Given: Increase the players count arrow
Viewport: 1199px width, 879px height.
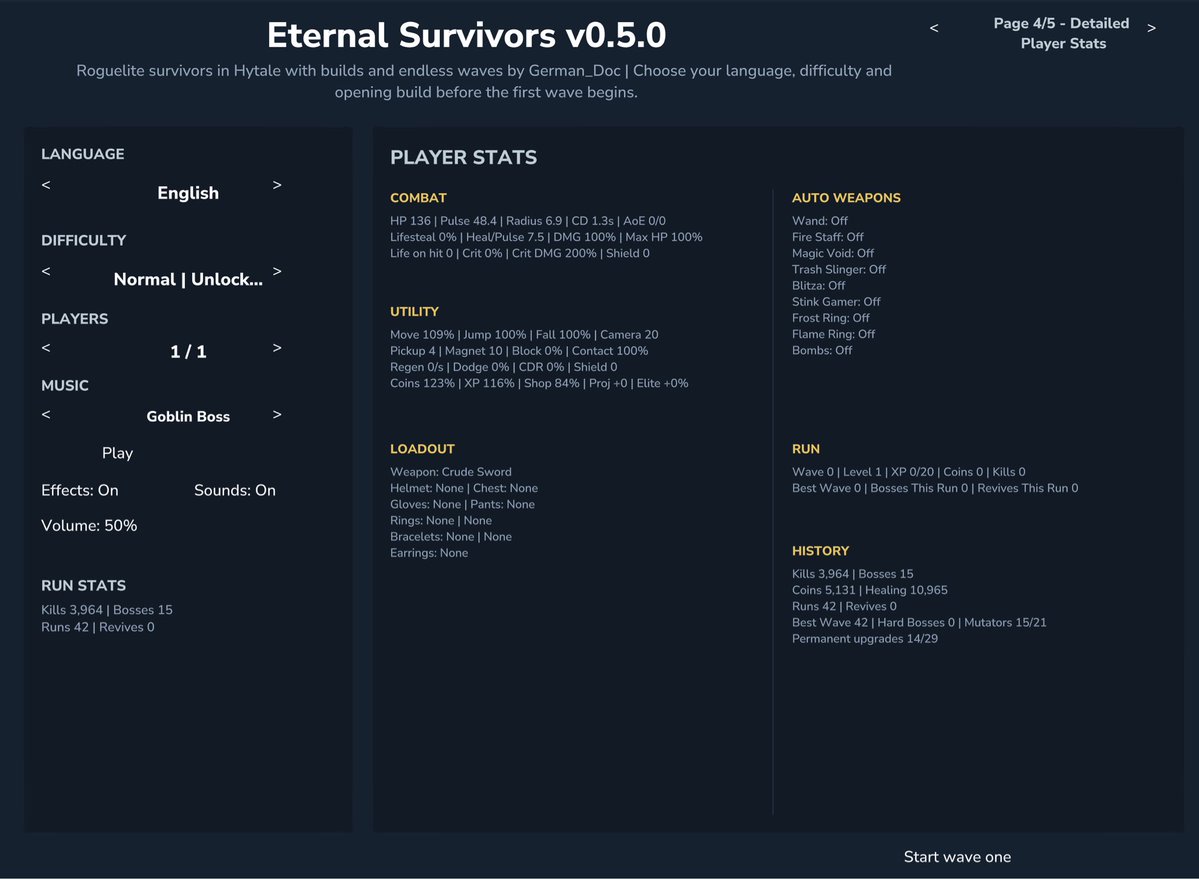Looking at the screenshot, I should point(277,348).
